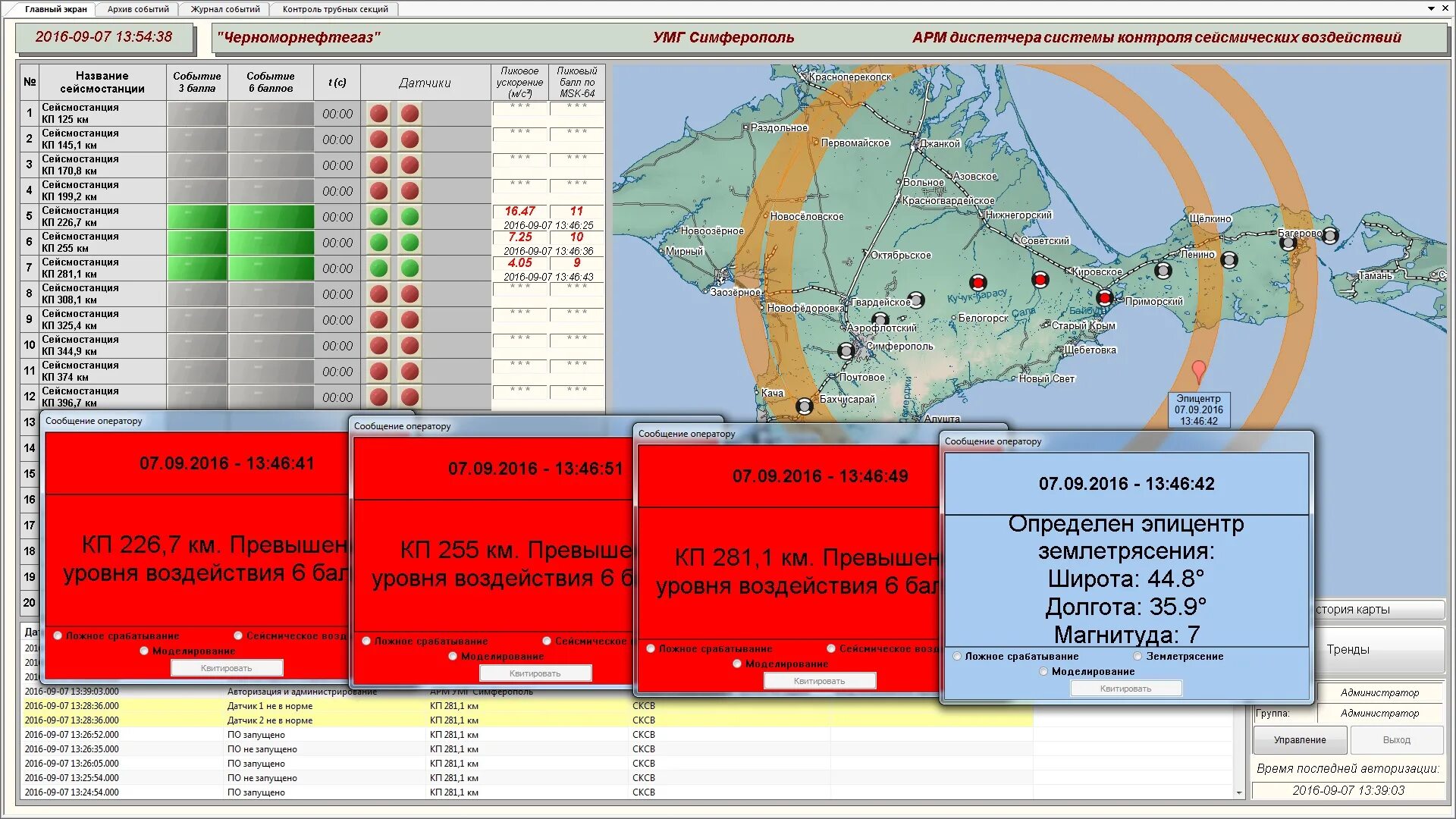The image size is (1456, 819).
Task: Click first red sensor indicator for КП 125 км
Action: (379, 114)
